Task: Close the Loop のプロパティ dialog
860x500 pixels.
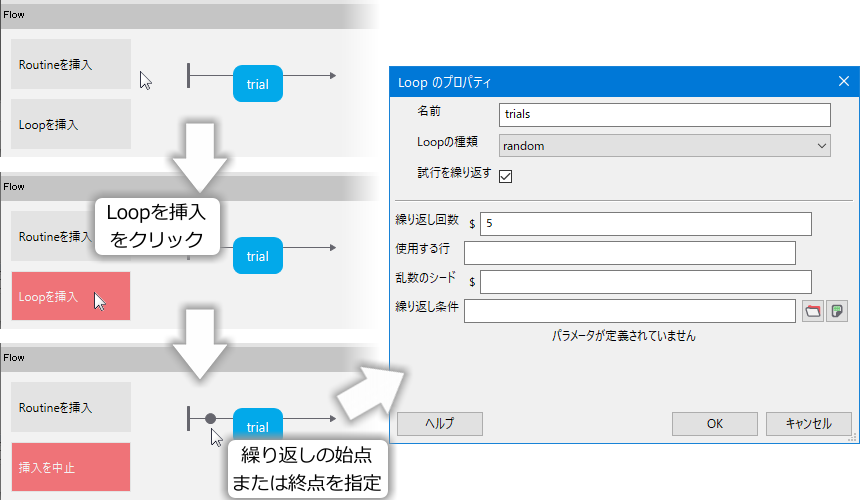Action: (844, 82)
